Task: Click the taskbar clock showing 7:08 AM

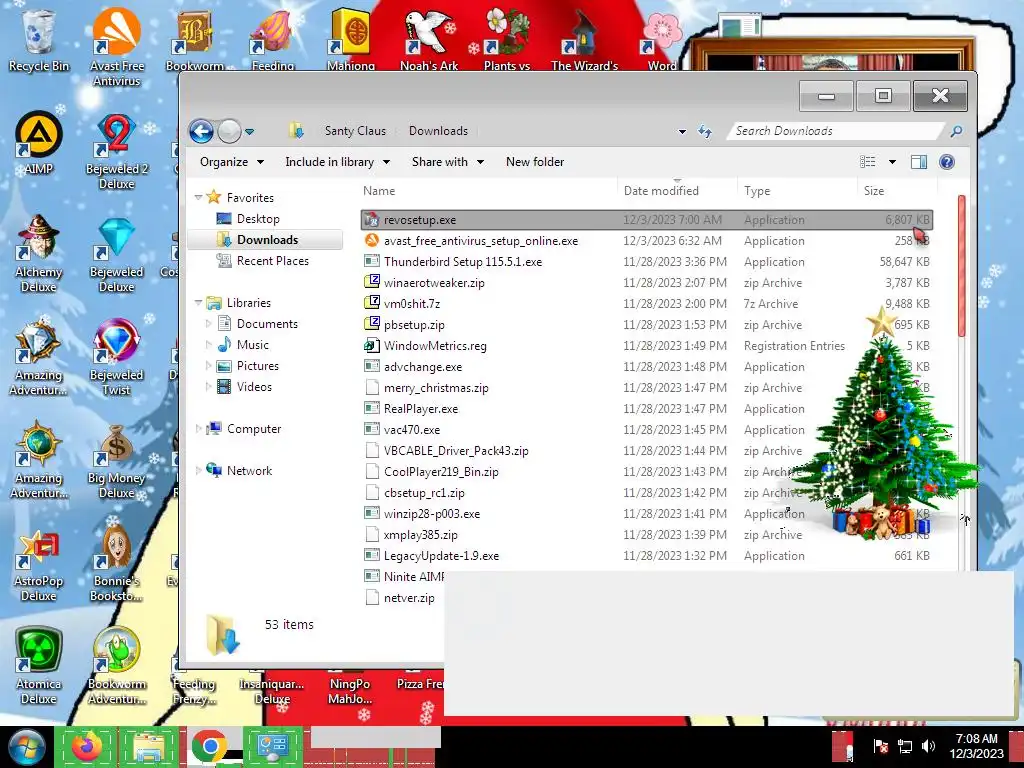Action: pyautogui.click(x=976, y=746)
